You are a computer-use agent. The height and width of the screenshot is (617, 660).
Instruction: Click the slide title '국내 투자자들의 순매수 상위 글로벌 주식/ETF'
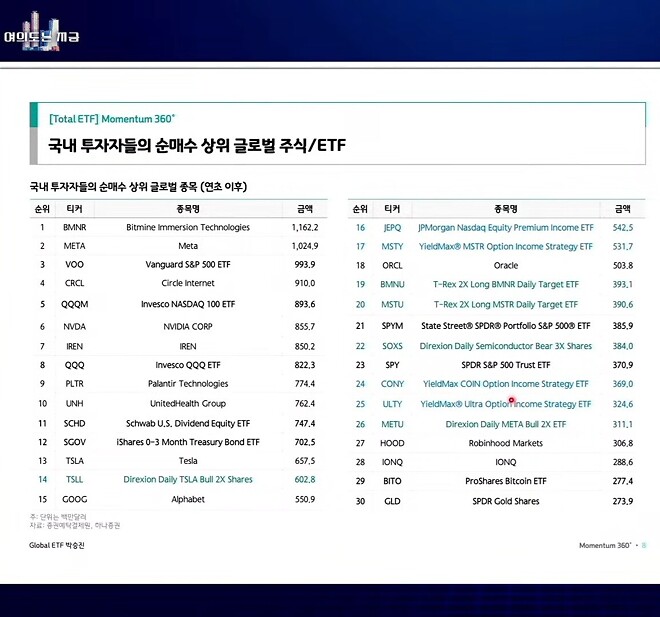(x=197, y=146)
